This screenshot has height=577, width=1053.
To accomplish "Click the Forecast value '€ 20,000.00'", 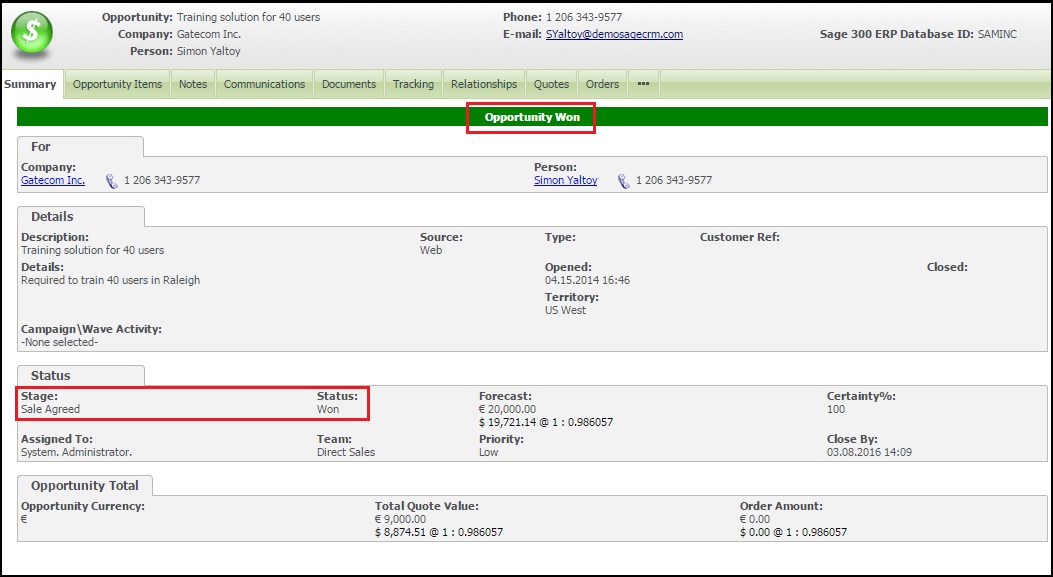I will pyautogui.click(x=508, y=409).
